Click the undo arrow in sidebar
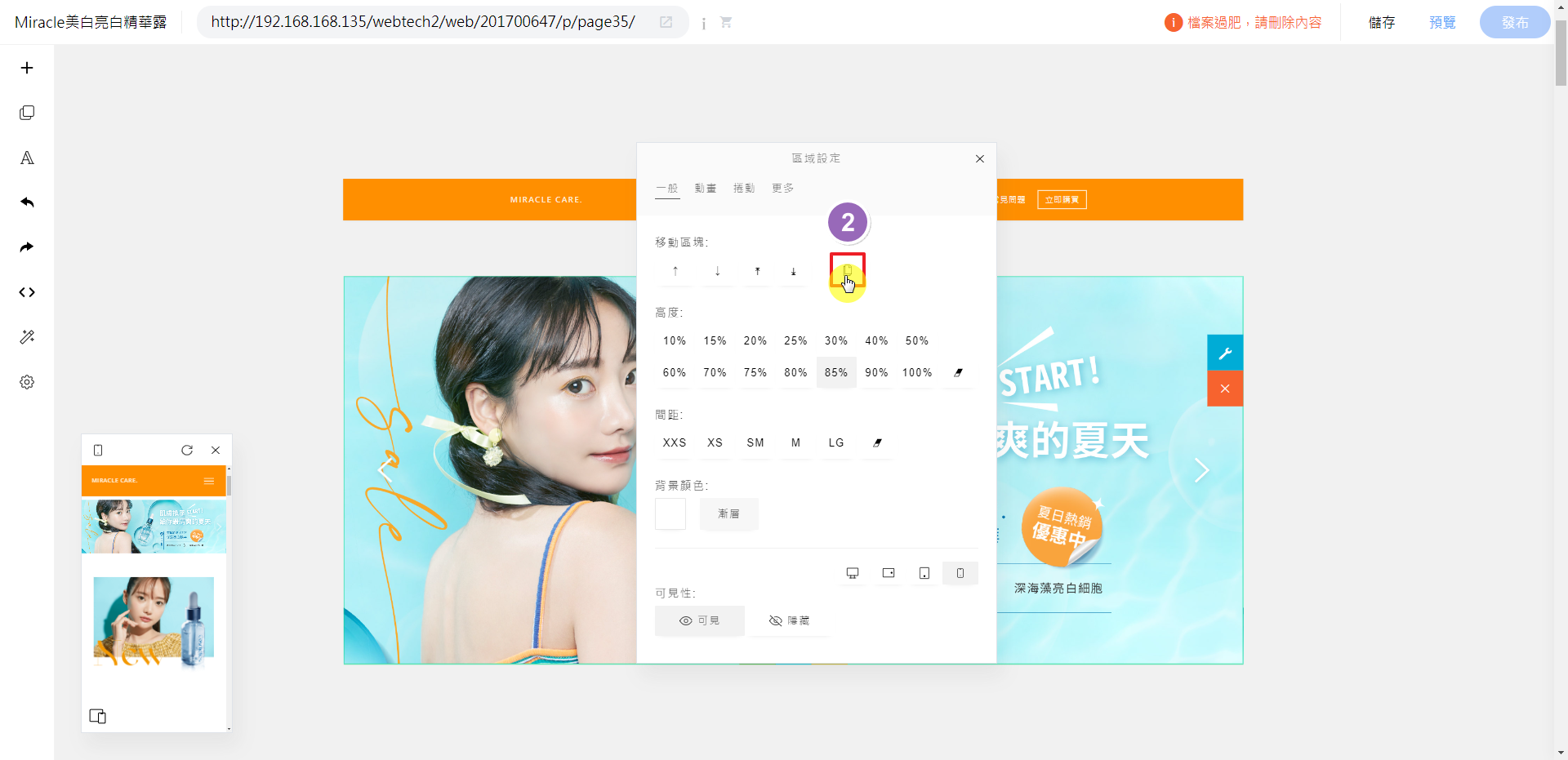Image resolution: width=1568 pixels, height=760 pixels. click(27, 202)
